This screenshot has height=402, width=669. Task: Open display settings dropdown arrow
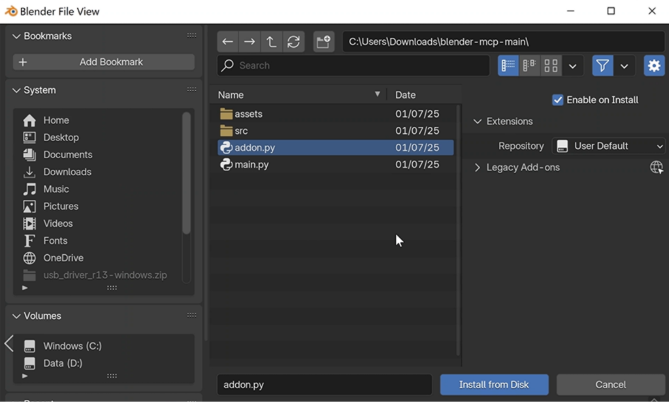coord(573,66)
